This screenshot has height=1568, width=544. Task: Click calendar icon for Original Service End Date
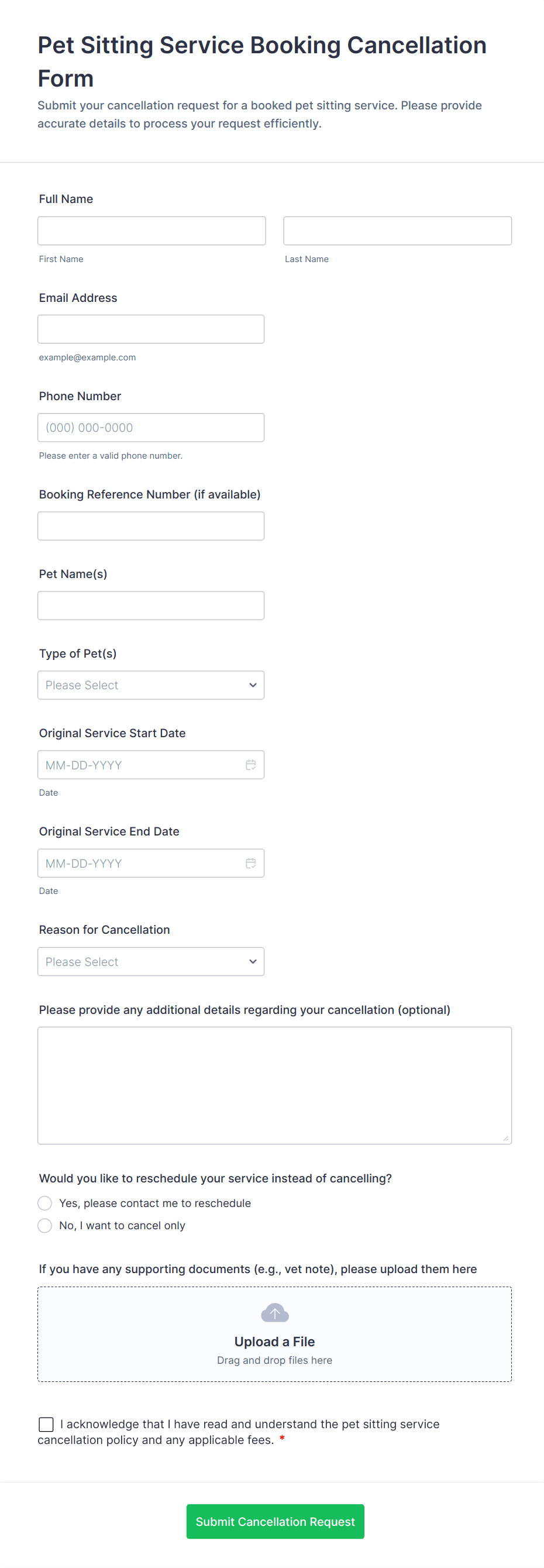coord(250,863)
